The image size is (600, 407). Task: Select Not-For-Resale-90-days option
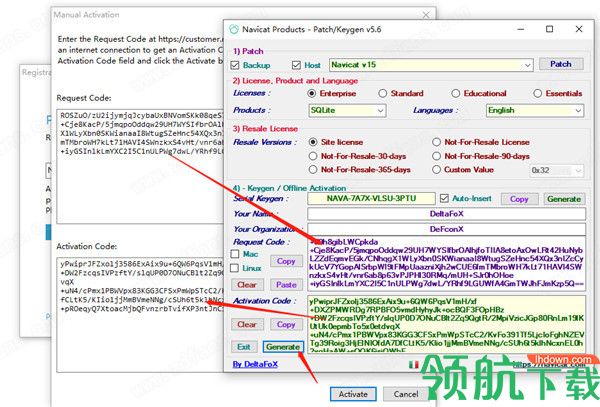coord(436,156)
